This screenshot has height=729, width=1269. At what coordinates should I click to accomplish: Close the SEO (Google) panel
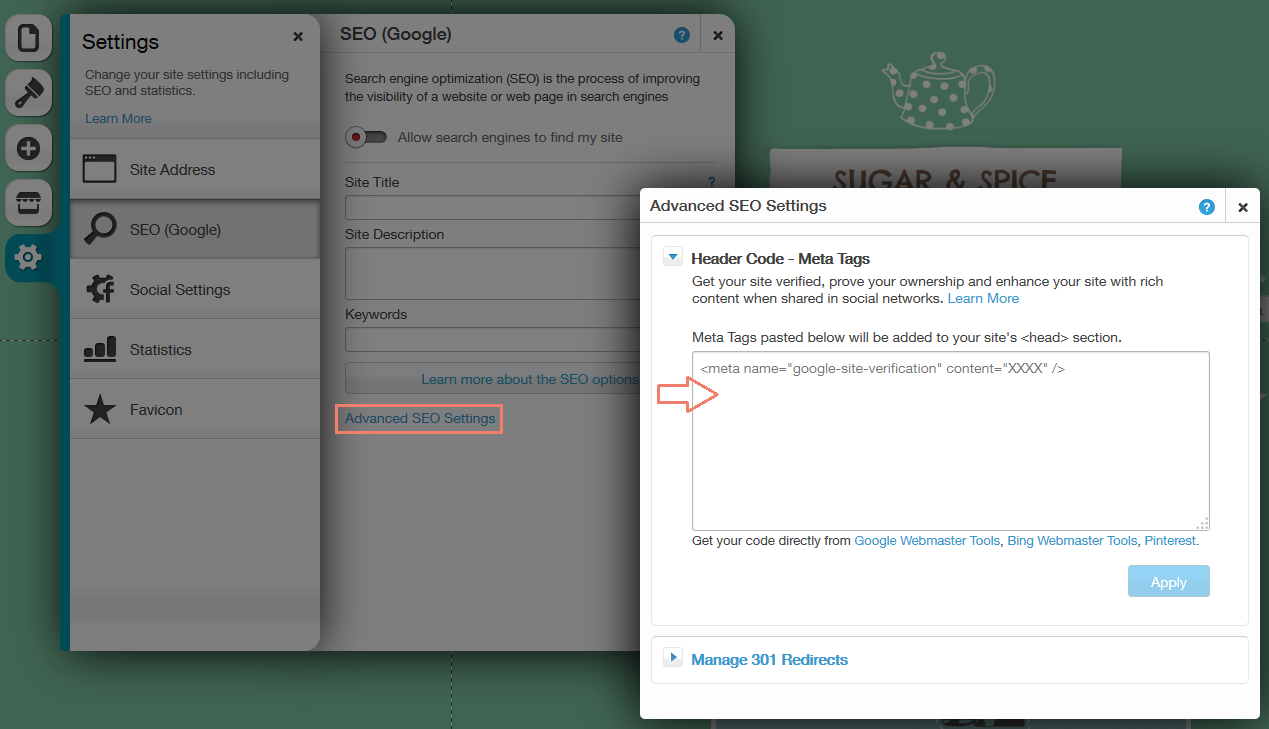(x=718, y=35)
